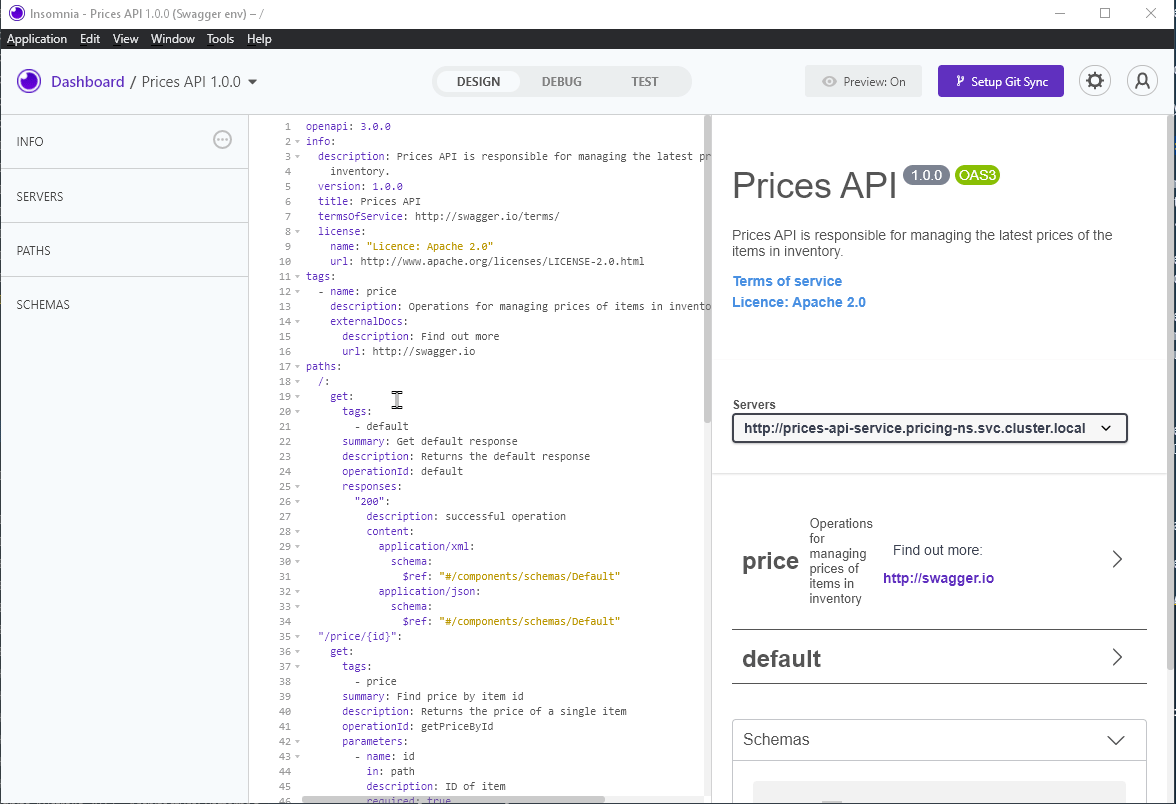The height and width of the screenshot is (804, 1176).
Task: Switch to the DESIGN tab
Action: pos(478,82)
